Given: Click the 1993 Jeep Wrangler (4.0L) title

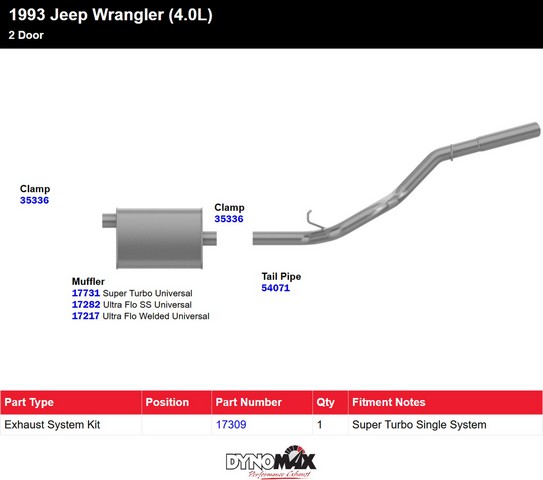Looking at the screenshot, I should (x=110, y=15).
